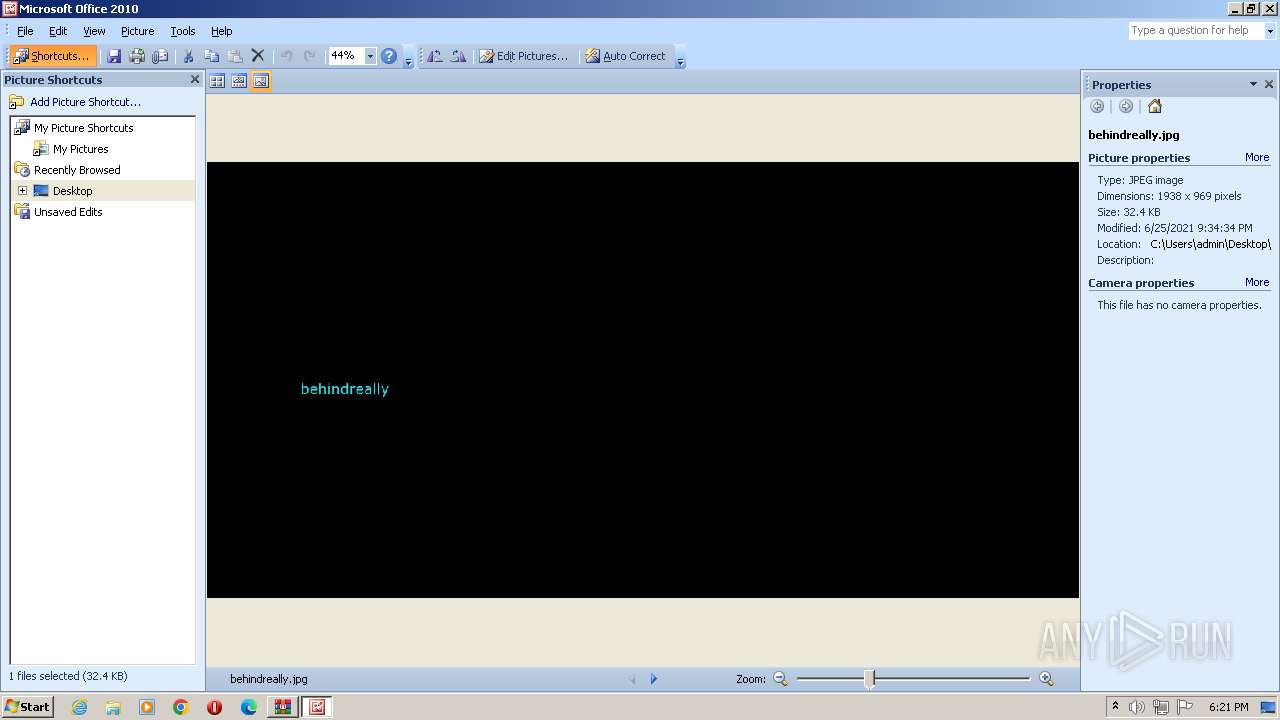
Task: Click Edit Pictures button
Action: pos(524,56)
